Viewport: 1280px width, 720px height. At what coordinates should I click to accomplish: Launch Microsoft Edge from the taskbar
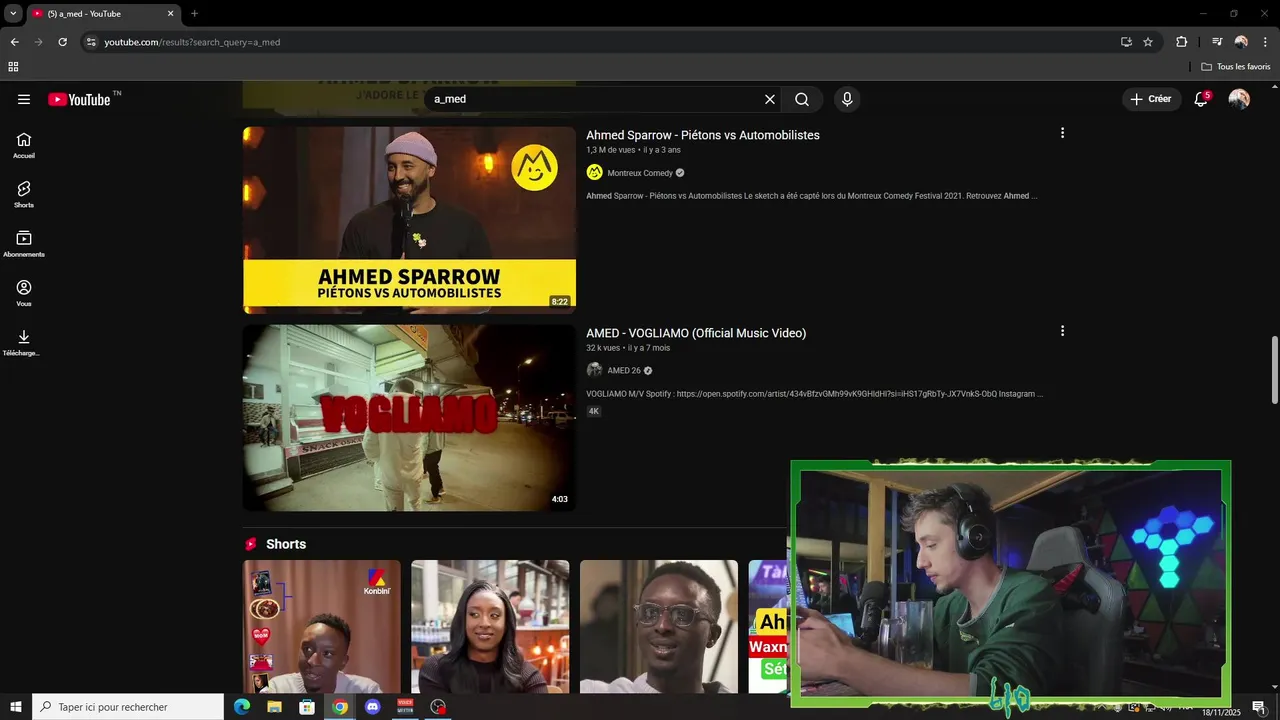point(241,707)
